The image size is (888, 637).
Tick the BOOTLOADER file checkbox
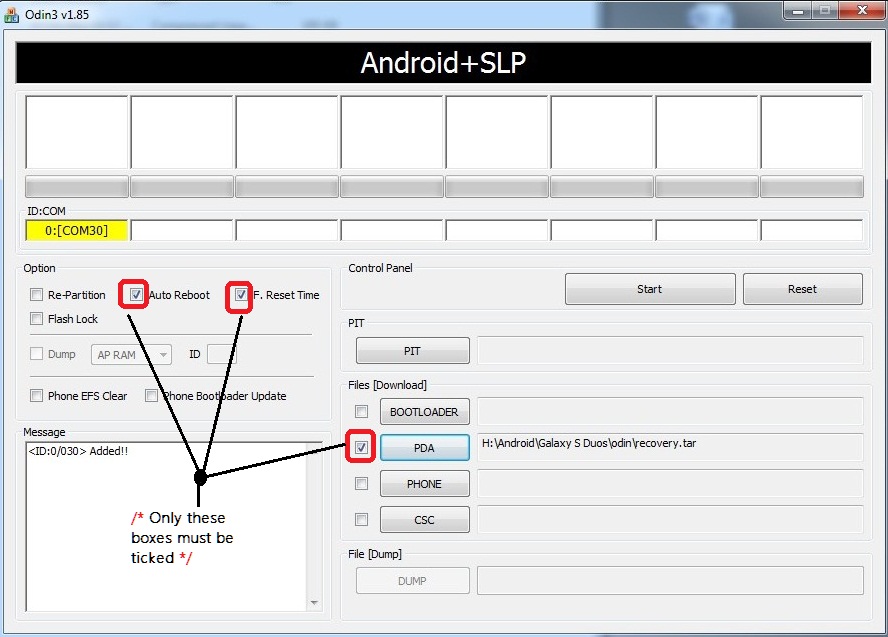[361, 412]
